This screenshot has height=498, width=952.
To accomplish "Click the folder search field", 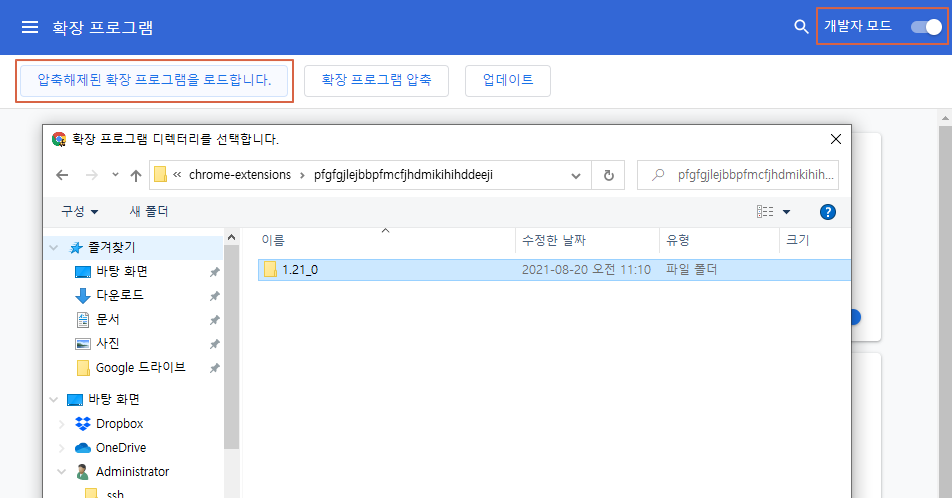I will click(x=738, y=175).
